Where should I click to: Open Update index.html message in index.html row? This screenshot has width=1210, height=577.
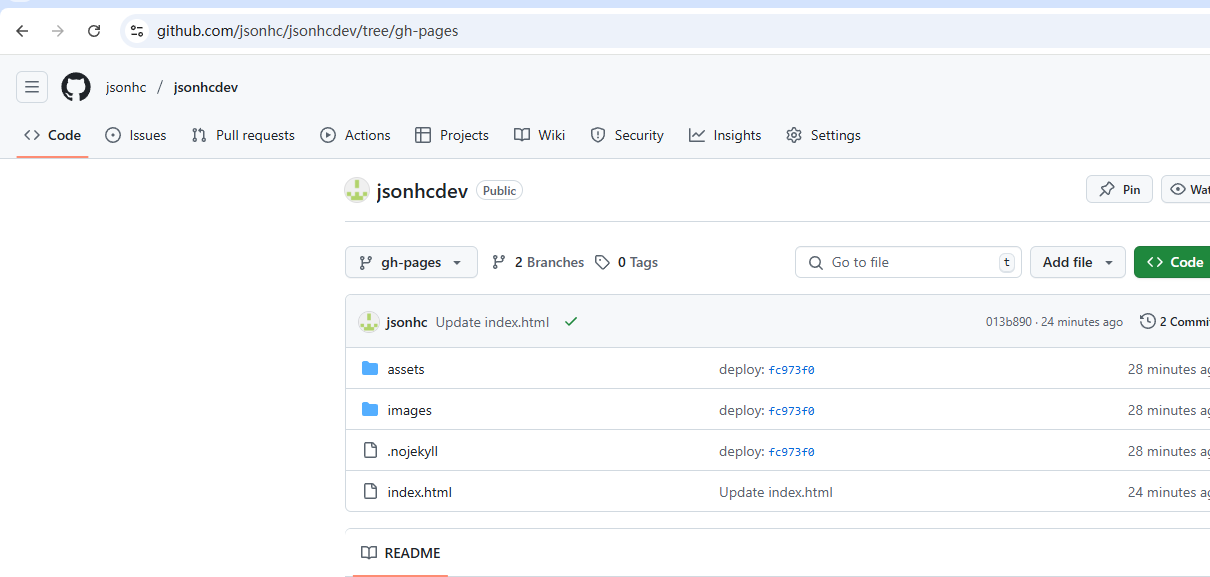776,492
